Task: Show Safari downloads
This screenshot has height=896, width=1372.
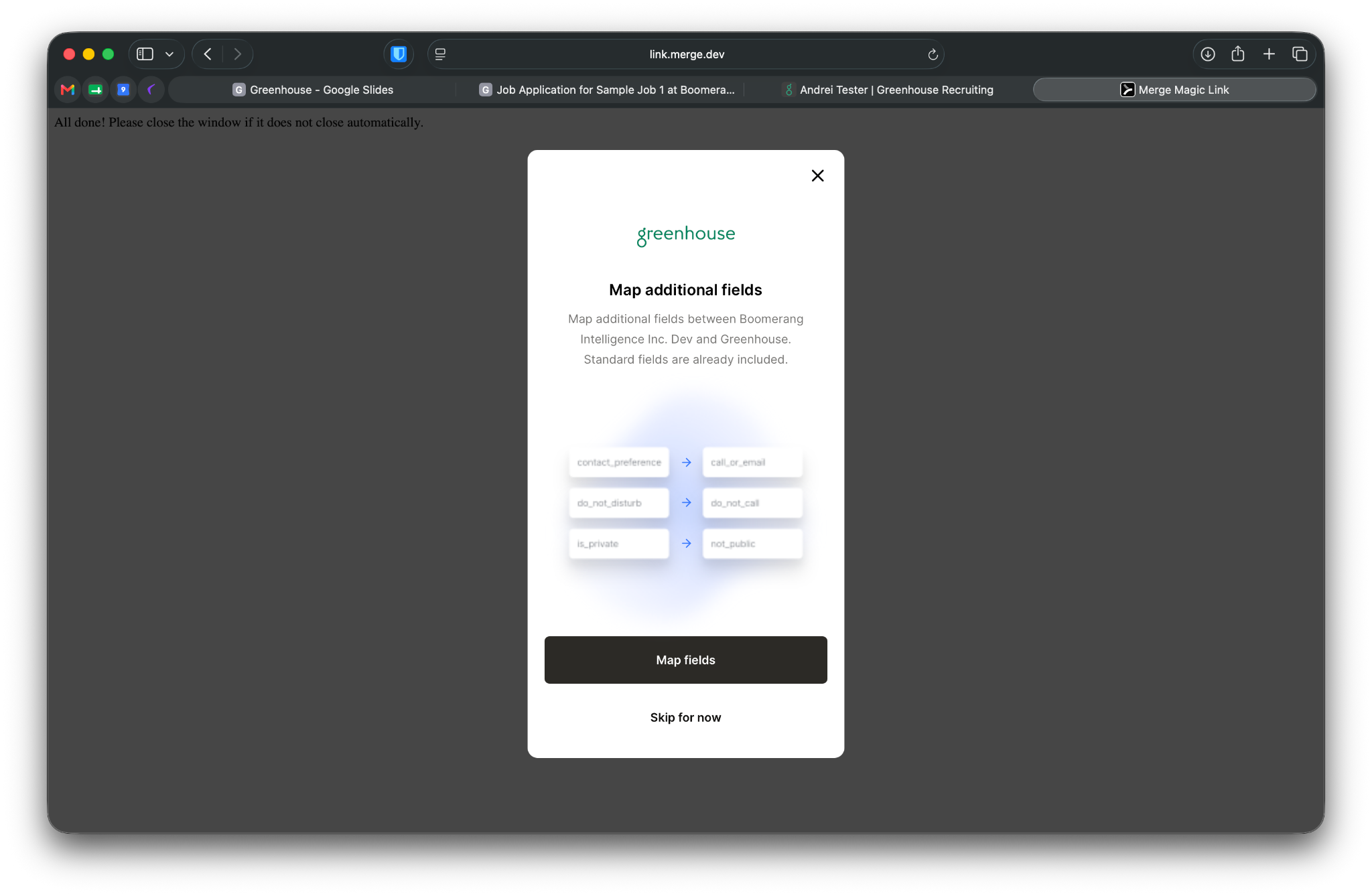Action: point(1207,54)
